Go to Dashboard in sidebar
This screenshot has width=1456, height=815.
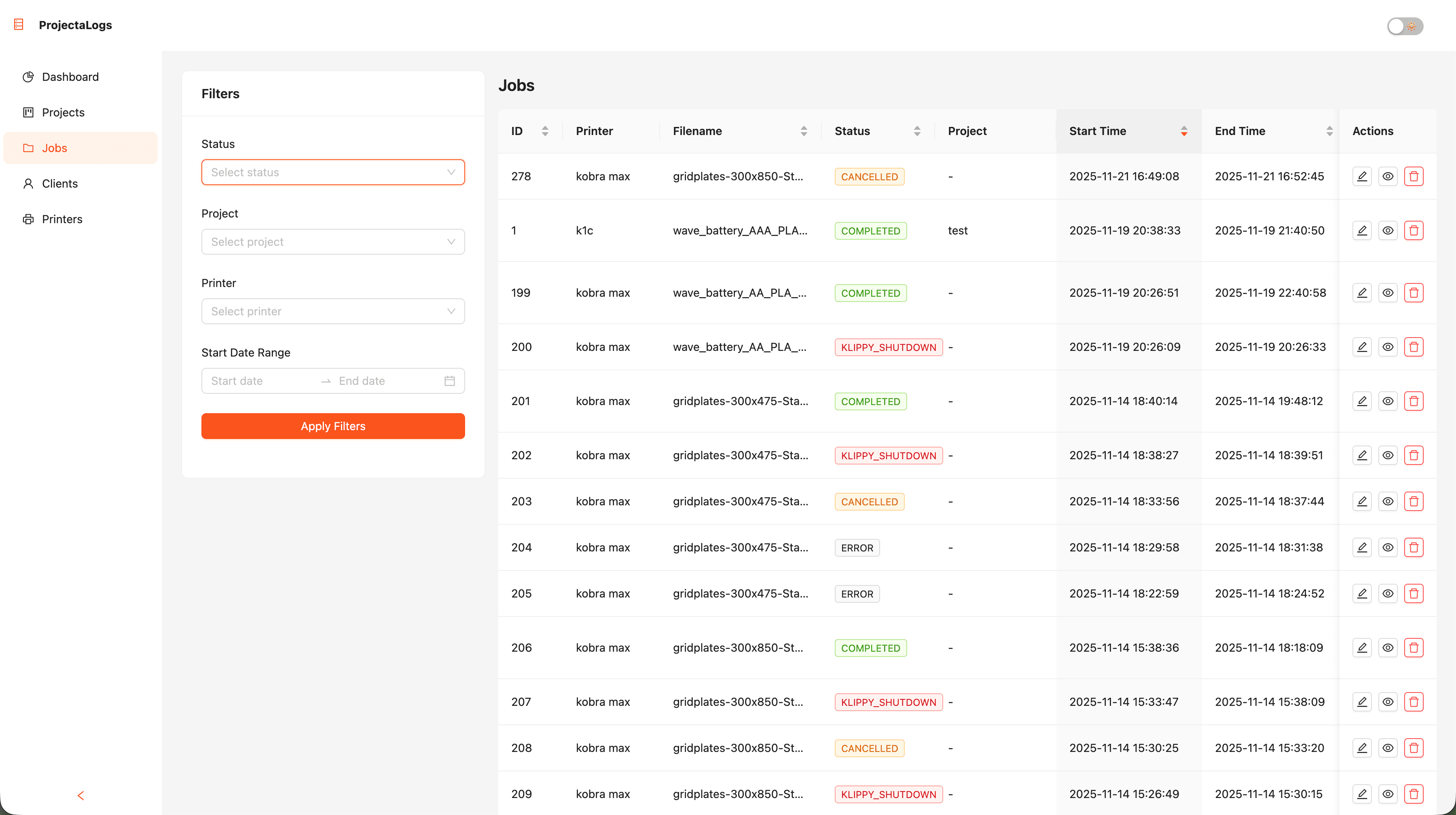(70, 77)
